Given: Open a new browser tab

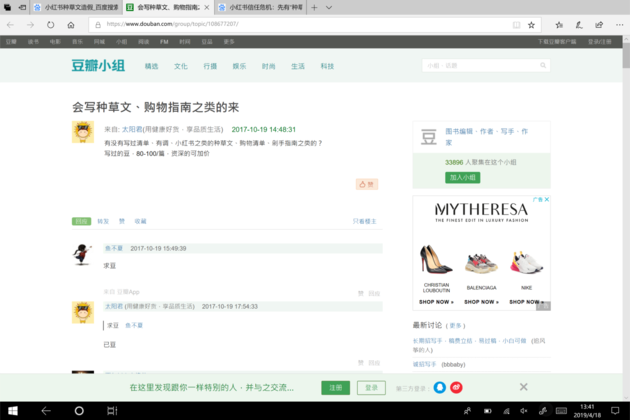Looking at the screenshot, I should [x=314, y=7].
